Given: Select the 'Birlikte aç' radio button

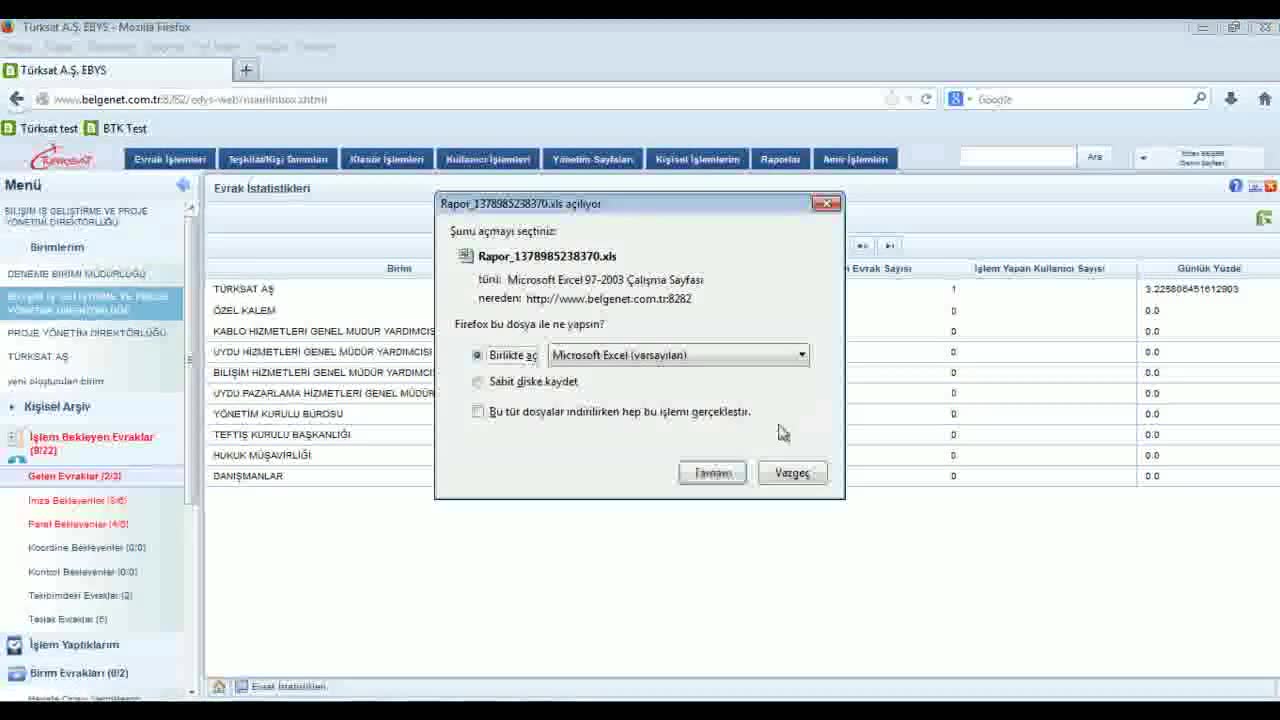Looking at the screenshot, I should [x=478, y=355].
